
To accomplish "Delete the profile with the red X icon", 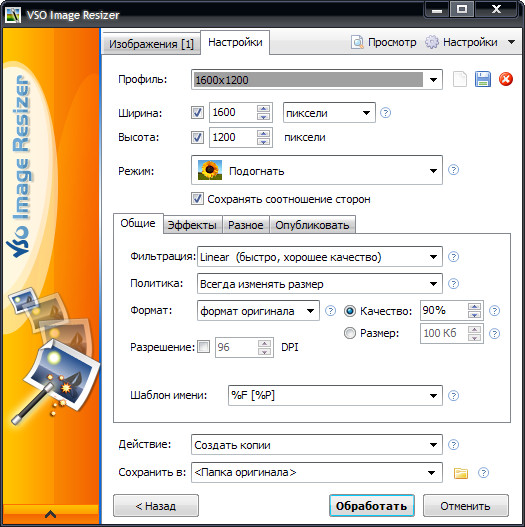I will (506, 80).
